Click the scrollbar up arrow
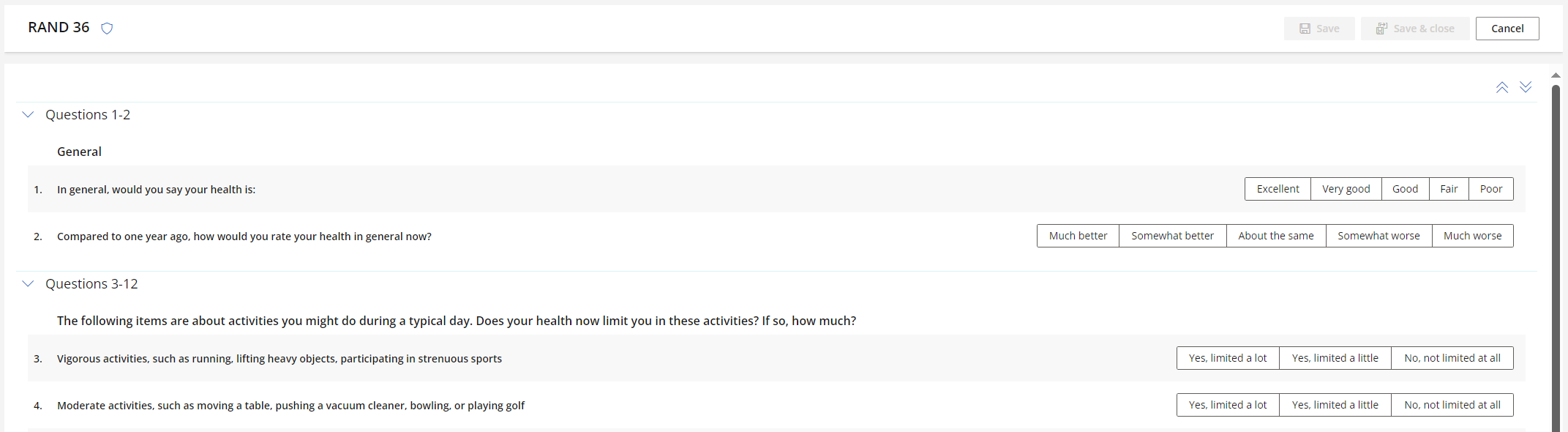 pyautogui.click(x=1556, y=75)
